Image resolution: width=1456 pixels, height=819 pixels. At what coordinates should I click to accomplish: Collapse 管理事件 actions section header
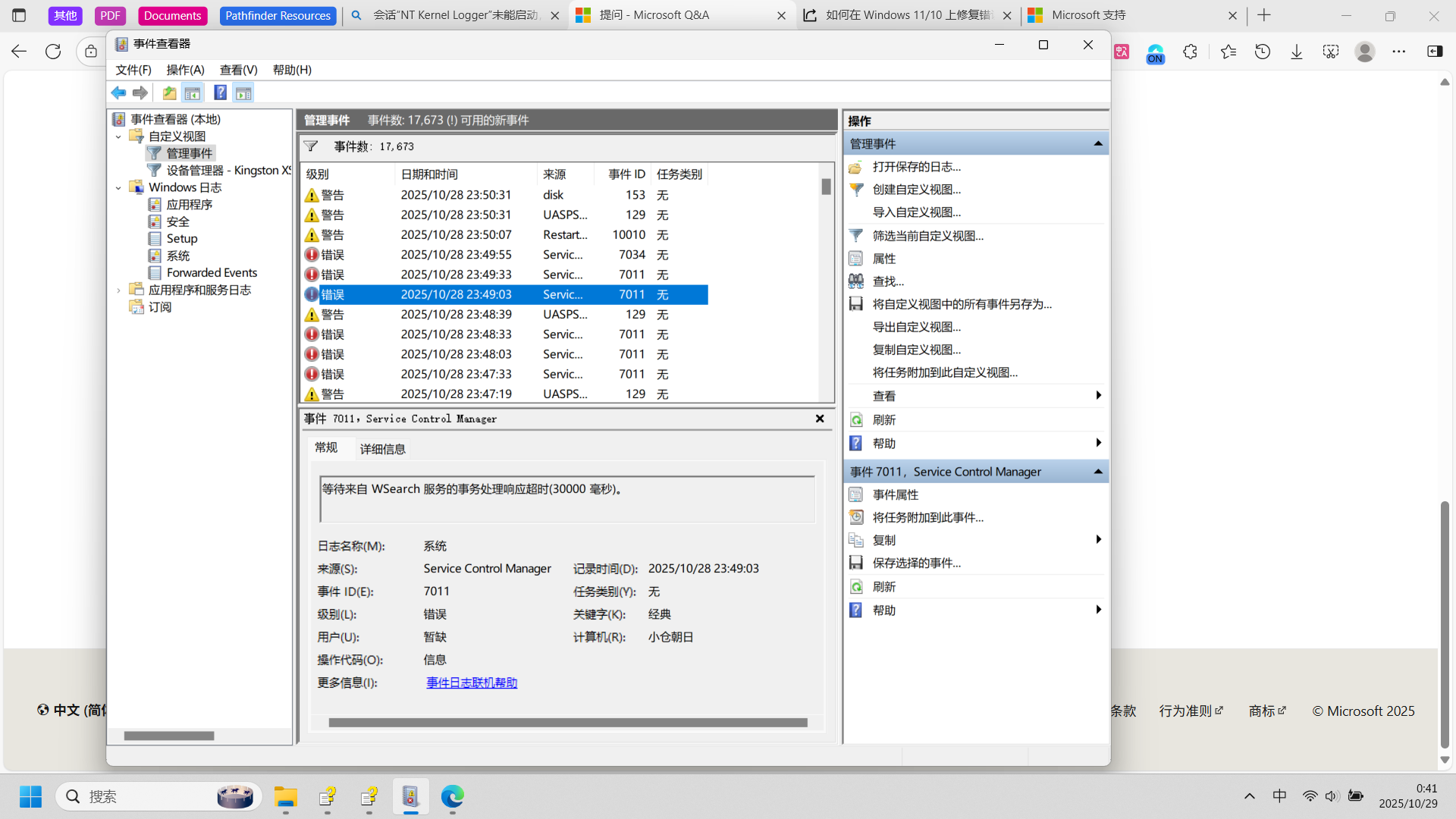[1097, 143]
